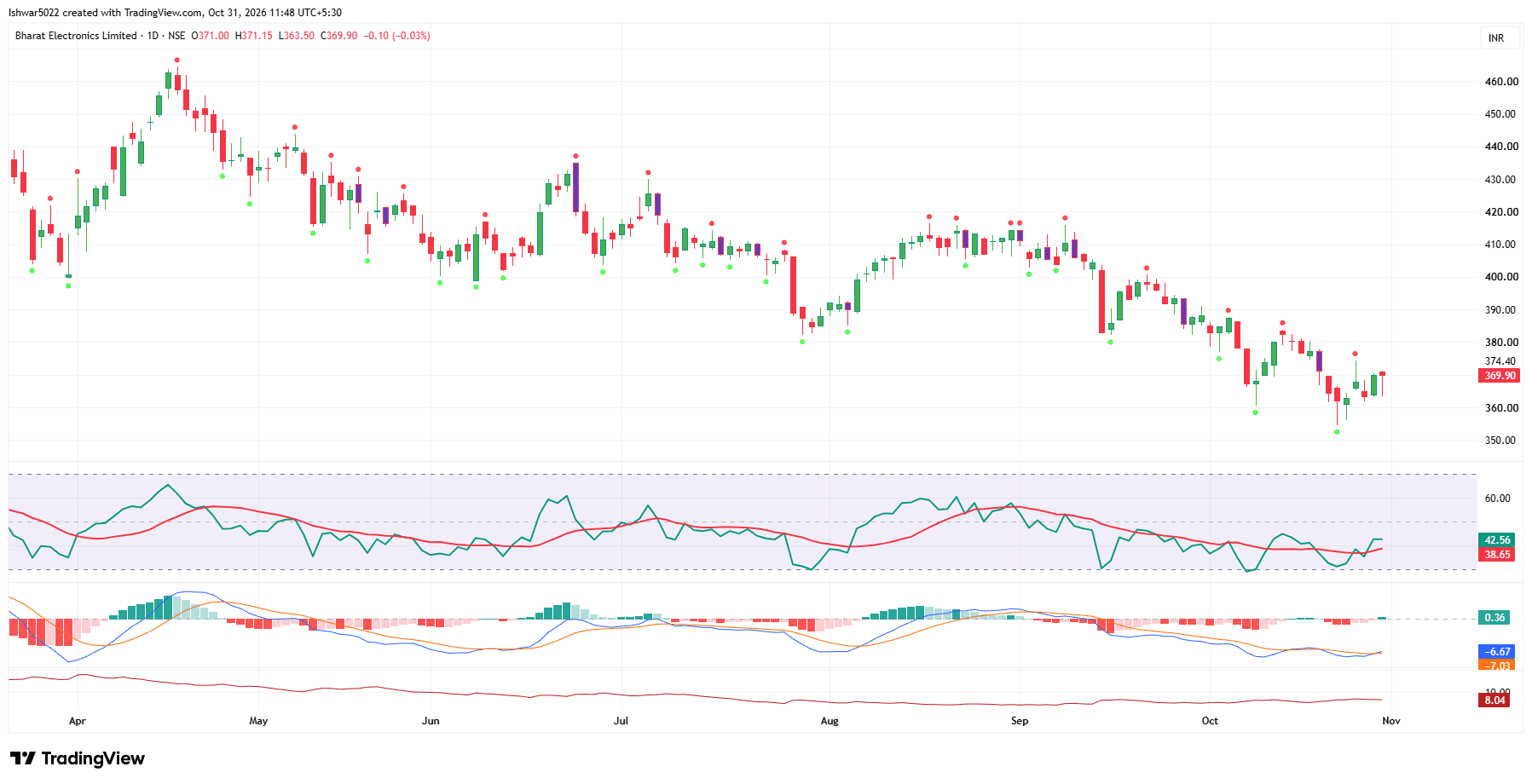Click the red current price label 369.90

(1500, 376)
